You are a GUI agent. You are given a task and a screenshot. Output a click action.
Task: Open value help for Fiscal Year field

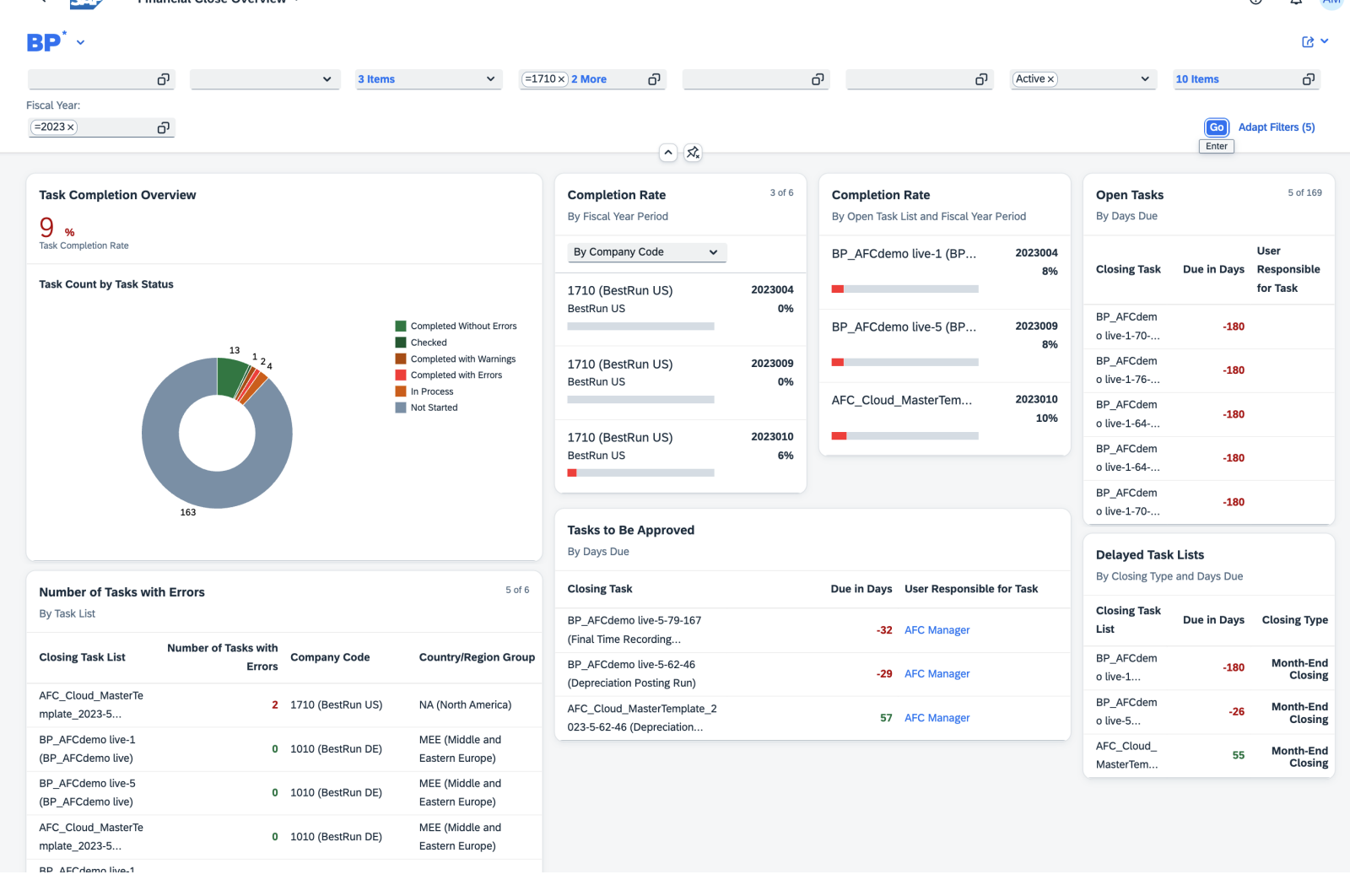tap(163, 127)
